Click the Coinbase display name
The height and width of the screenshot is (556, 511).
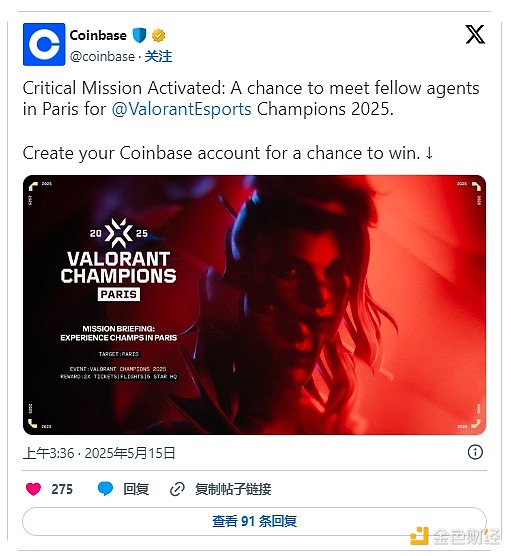[98, 35]
